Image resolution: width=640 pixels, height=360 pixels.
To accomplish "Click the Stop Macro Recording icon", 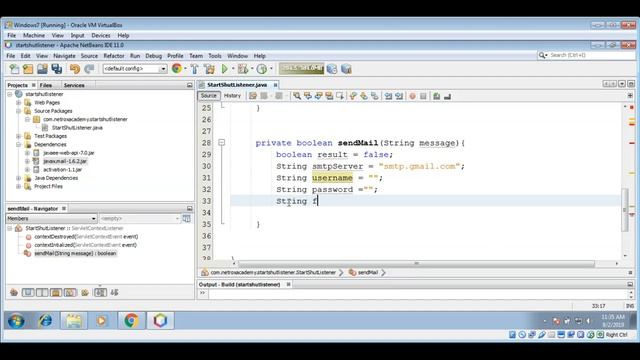I will pos(423,96).
